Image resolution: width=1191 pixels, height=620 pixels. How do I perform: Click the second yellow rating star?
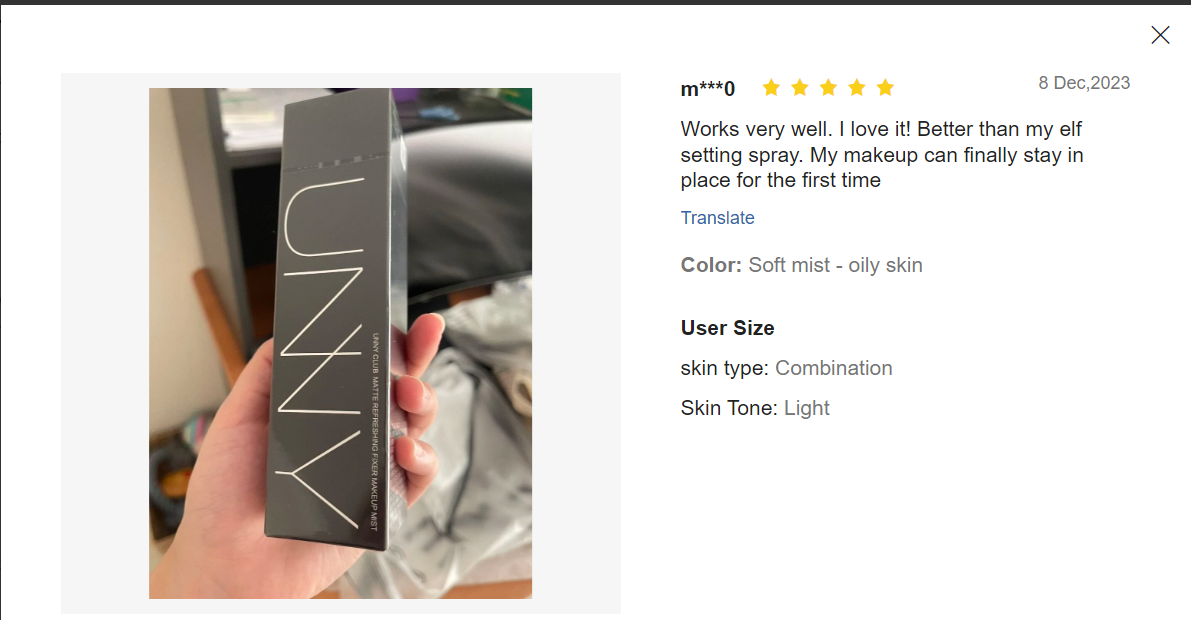[x=800, y=88]
